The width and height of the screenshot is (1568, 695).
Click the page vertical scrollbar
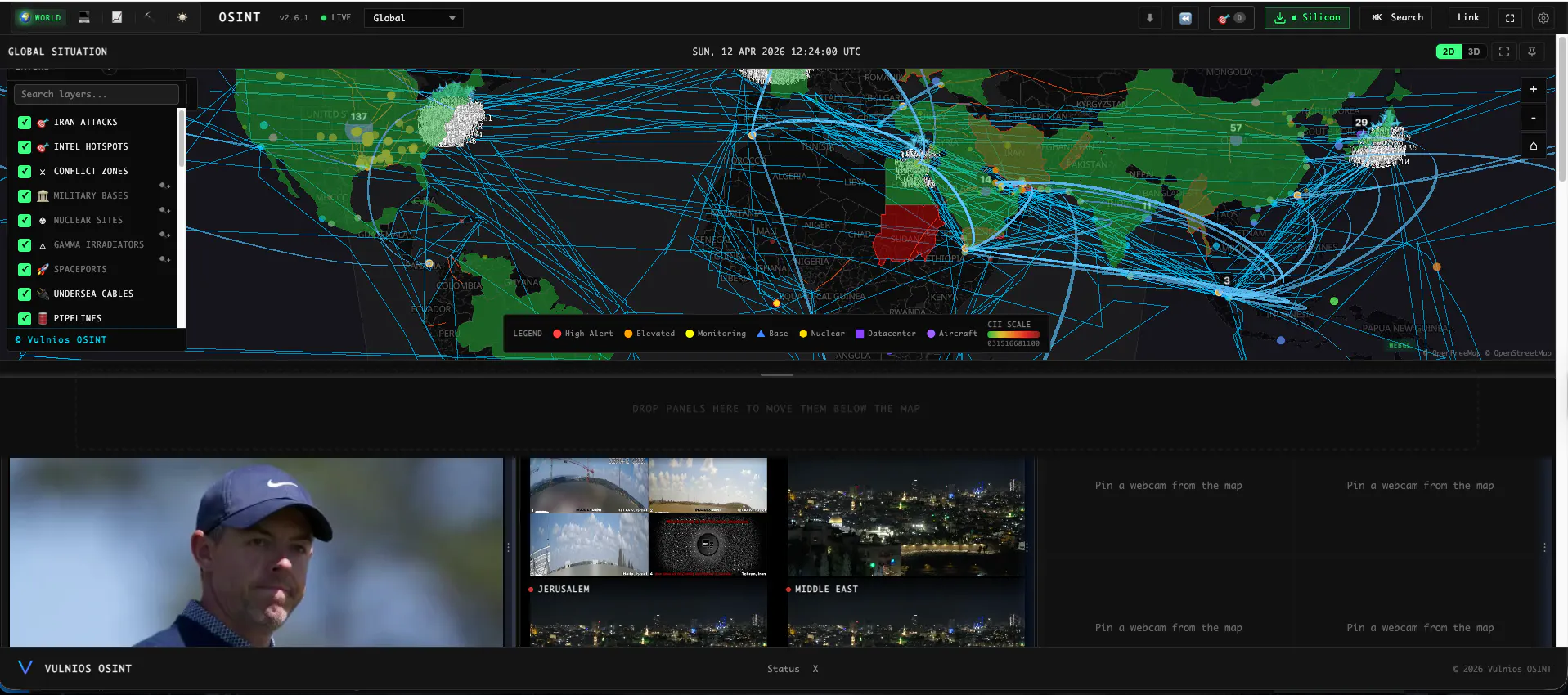click(x=1562, y=108)
